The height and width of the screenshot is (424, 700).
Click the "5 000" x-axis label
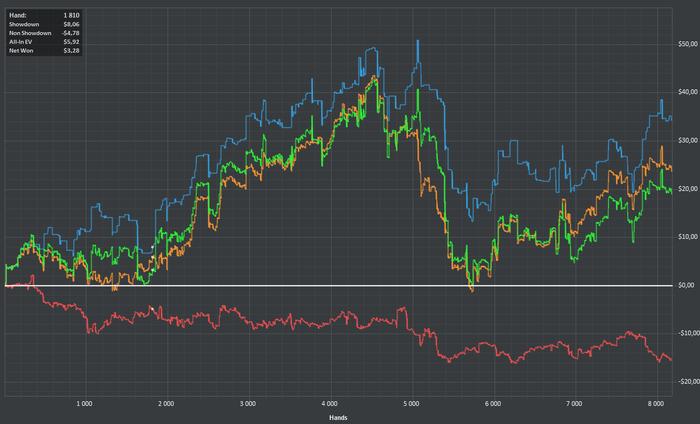411,404
